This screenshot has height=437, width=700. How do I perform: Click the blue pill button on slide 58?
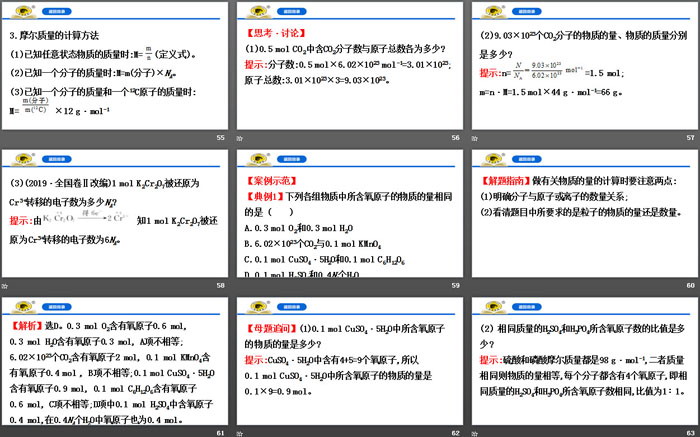pos(57,159)
